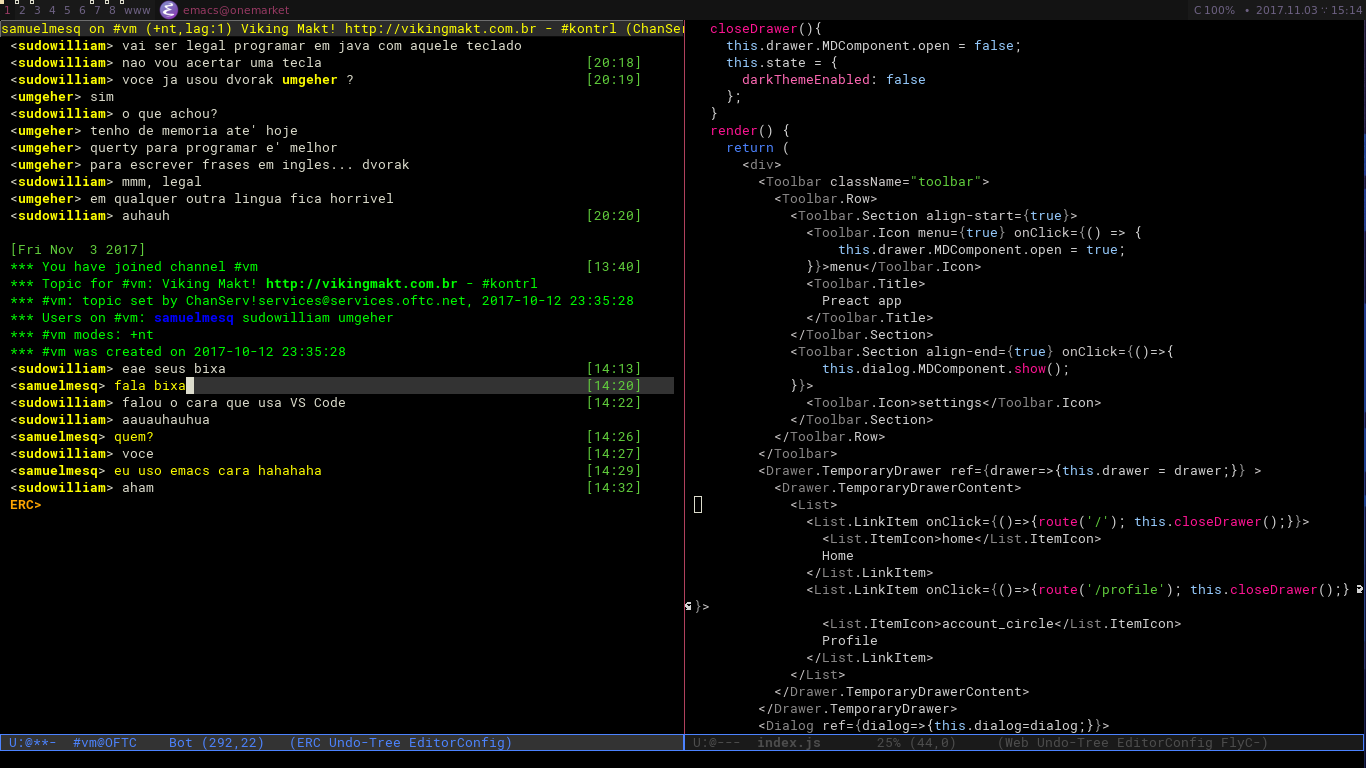The image size is (1366, 768).
Task: Click the ERC> prompt input line
Action: pos(342,505)
